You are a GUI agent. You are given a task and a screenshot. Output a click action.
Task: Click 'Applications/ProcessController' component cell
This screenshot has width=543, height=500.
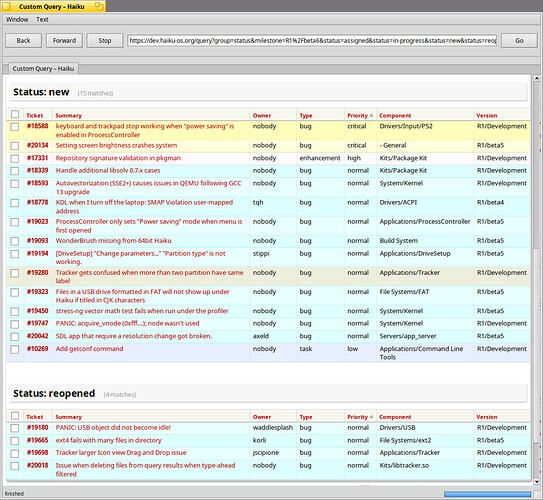[425, 221]
